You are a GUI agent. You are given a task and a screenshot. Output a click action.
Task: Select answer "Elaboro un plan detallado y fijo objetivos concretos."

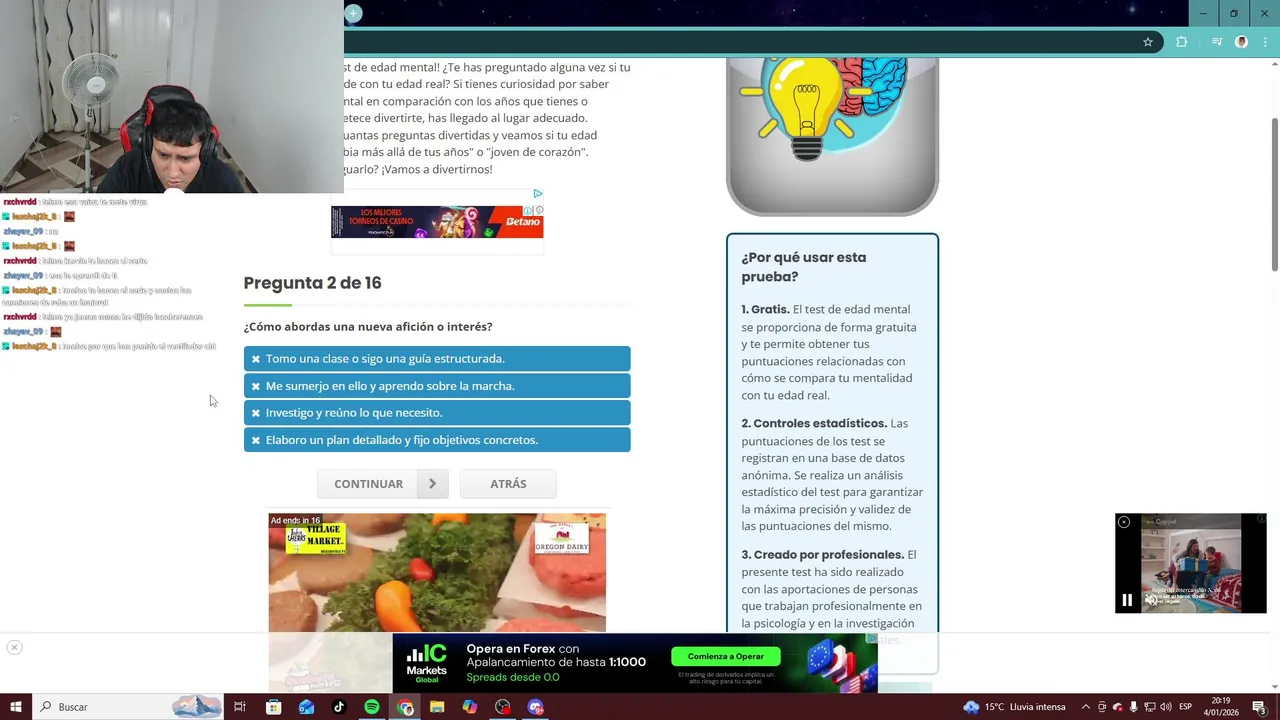click(x=437, y=440)
